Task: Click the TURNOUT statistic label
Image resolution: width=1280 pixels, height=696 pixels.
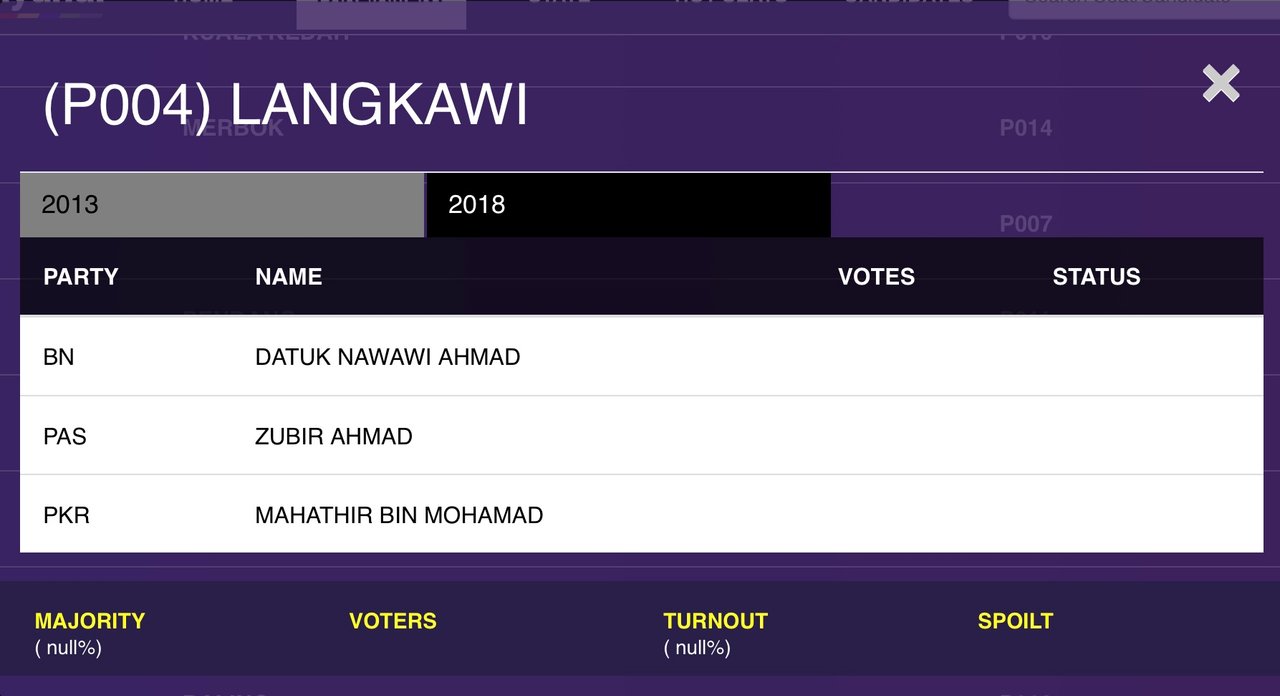Action: [x=715, y=621]
